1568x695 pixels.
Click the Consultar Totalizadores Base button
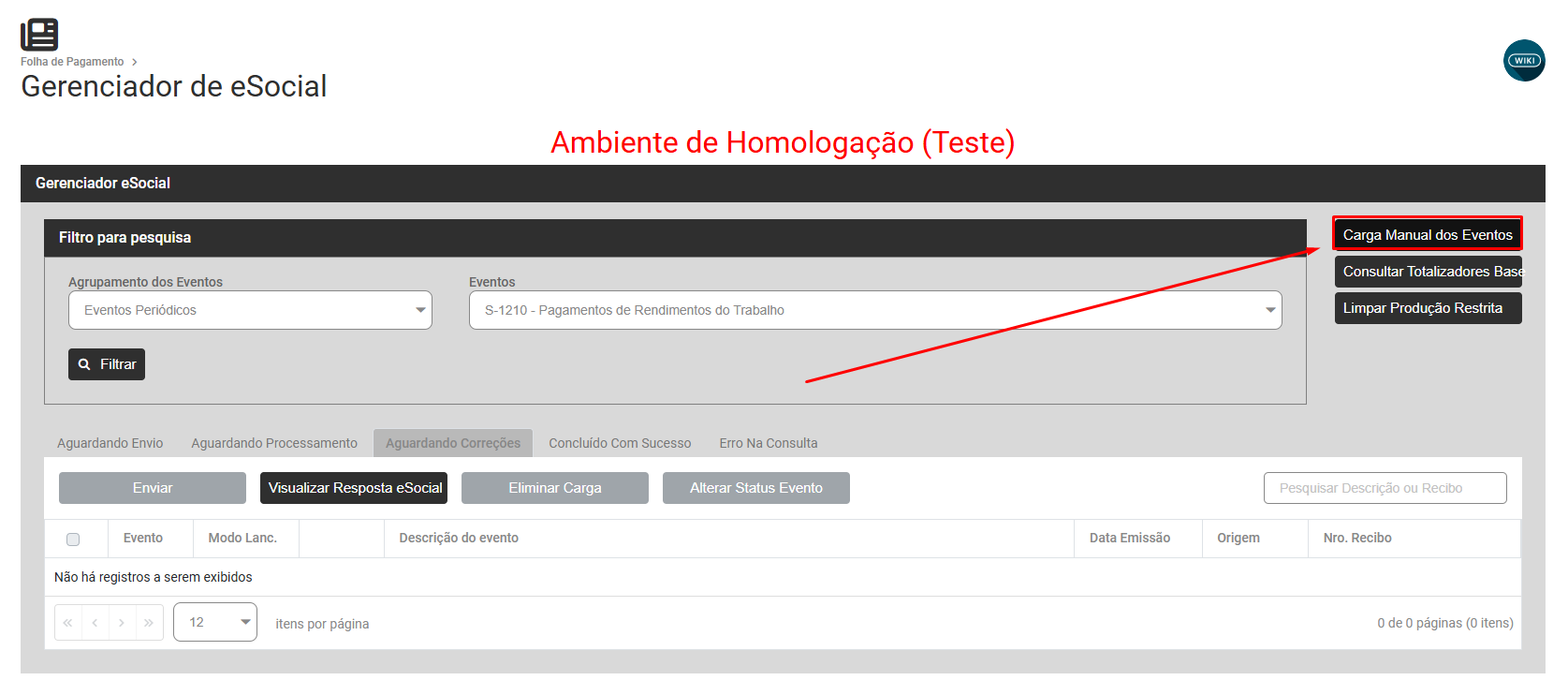click(1429, 272)
